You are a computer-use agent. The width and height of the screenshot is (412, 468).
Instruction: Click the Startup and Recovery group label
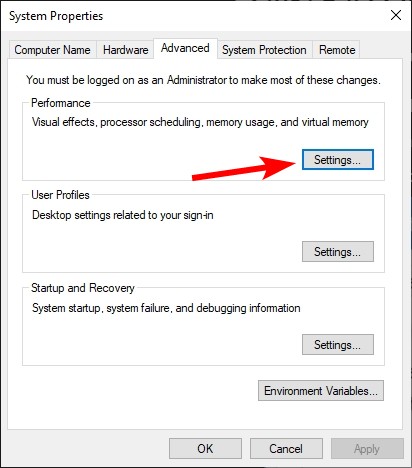[x=83, y=288]
